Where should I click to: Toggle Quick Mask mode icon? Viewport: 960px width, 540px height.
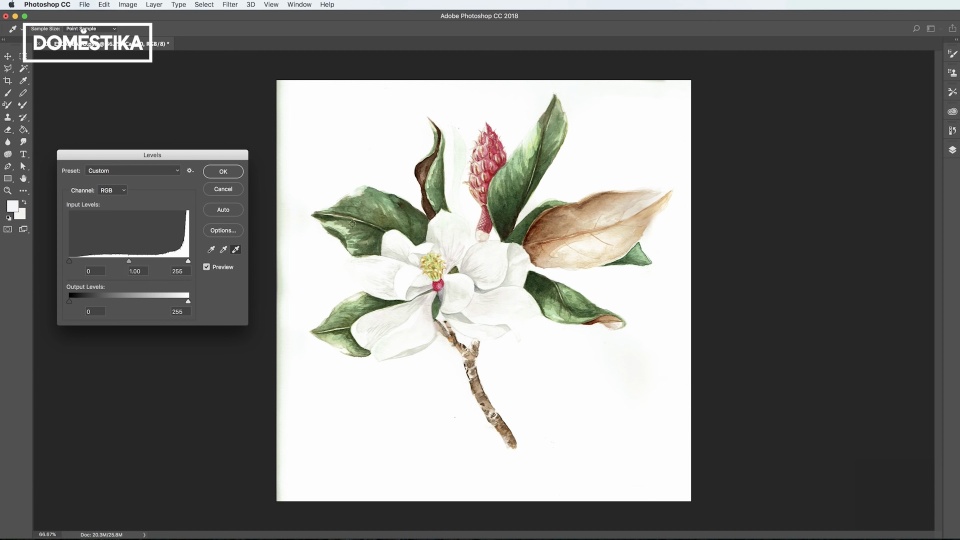8,229
